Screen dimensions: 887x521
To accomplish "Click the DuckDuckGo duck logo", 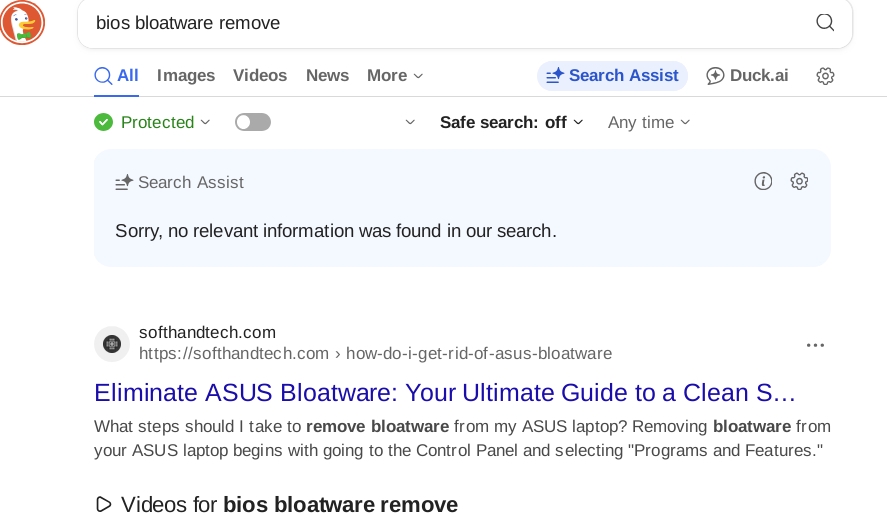I will (22, 22).
